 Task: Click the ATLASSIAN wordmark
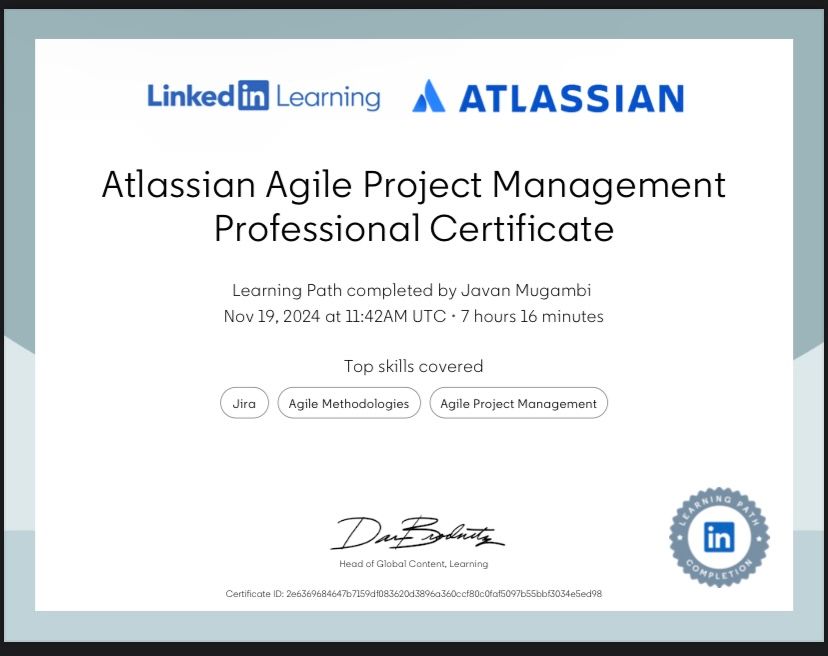click(571, 98)
